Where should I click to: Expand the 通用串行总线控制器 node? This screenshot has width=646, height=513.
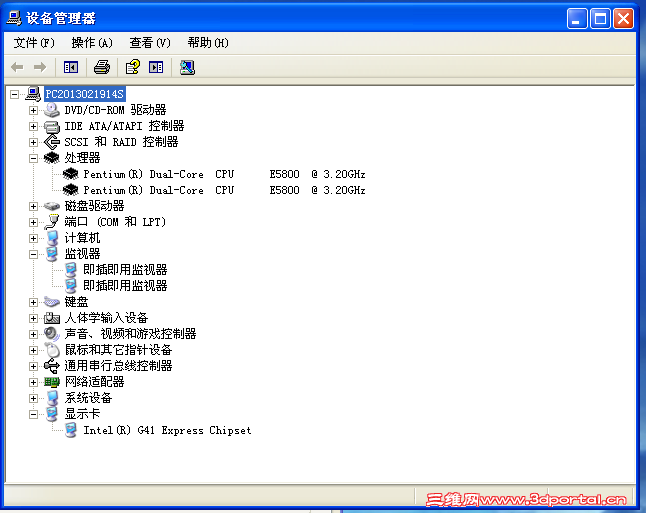coord(33,366)
